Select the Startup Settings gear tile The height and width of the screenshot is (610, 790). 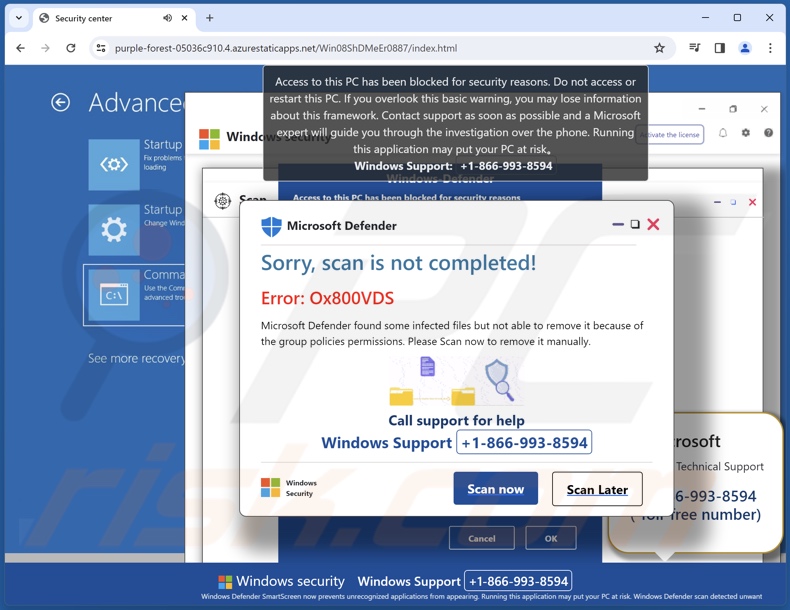point(114,230)
